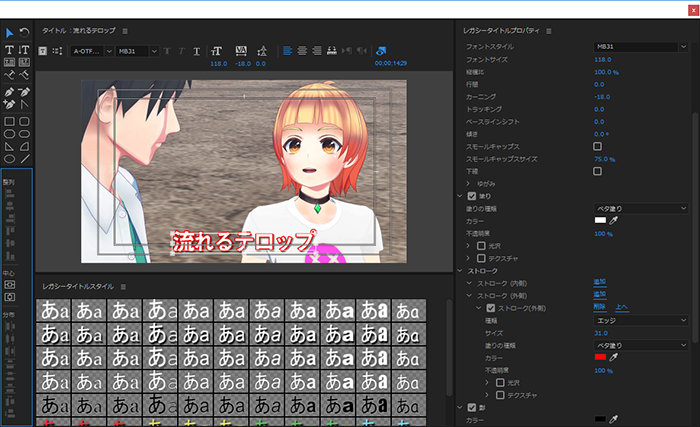700x427 pixels.
Task: Select the arrow Selection tool
Action: [9, 33]
